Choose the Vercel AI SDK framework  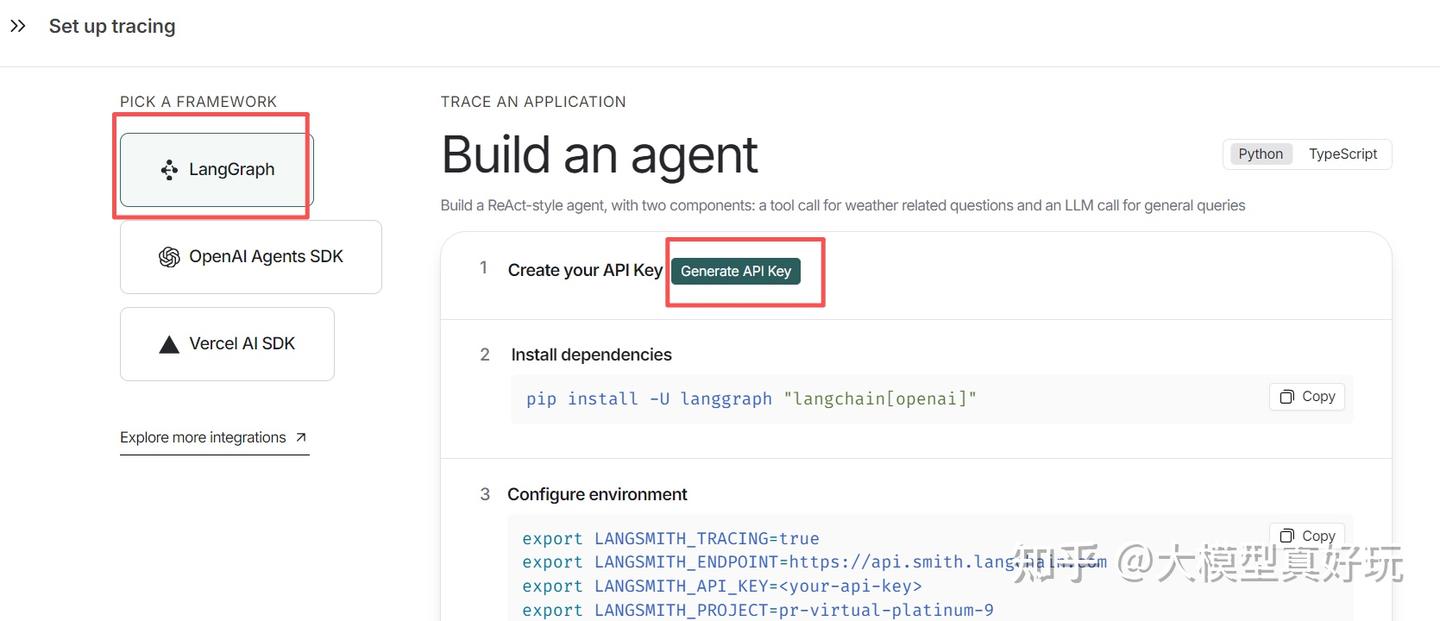click(x=226, y=343)
